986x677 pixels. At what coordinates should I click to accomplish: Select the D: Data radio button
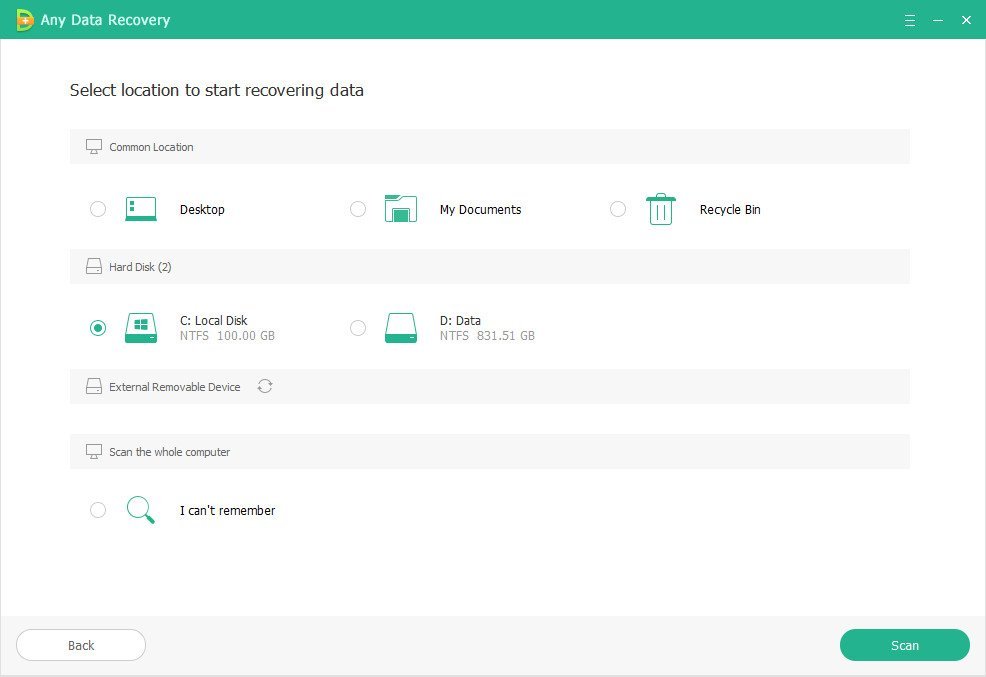358,327
